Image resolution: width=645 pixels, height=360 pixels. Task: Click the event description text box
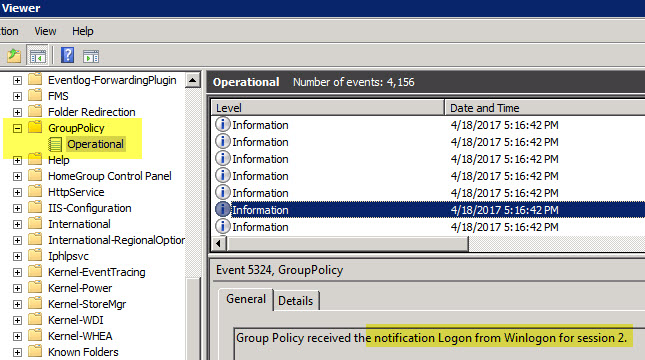pos(439,344)
